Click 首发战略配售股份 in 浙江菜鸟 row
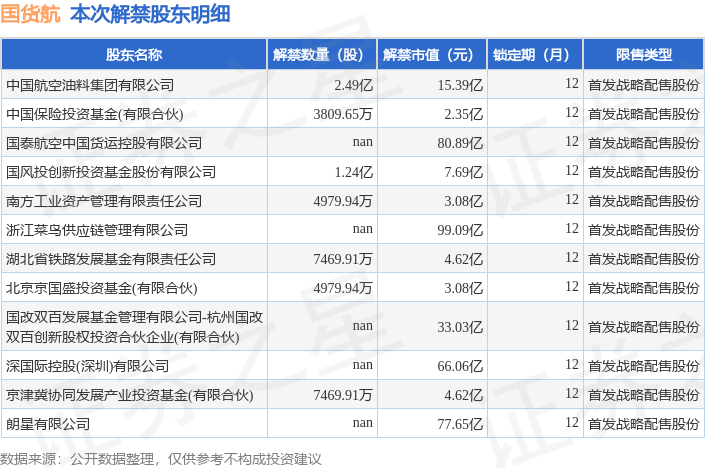Screen dimensions: 705x468 [x=644, y=230]
